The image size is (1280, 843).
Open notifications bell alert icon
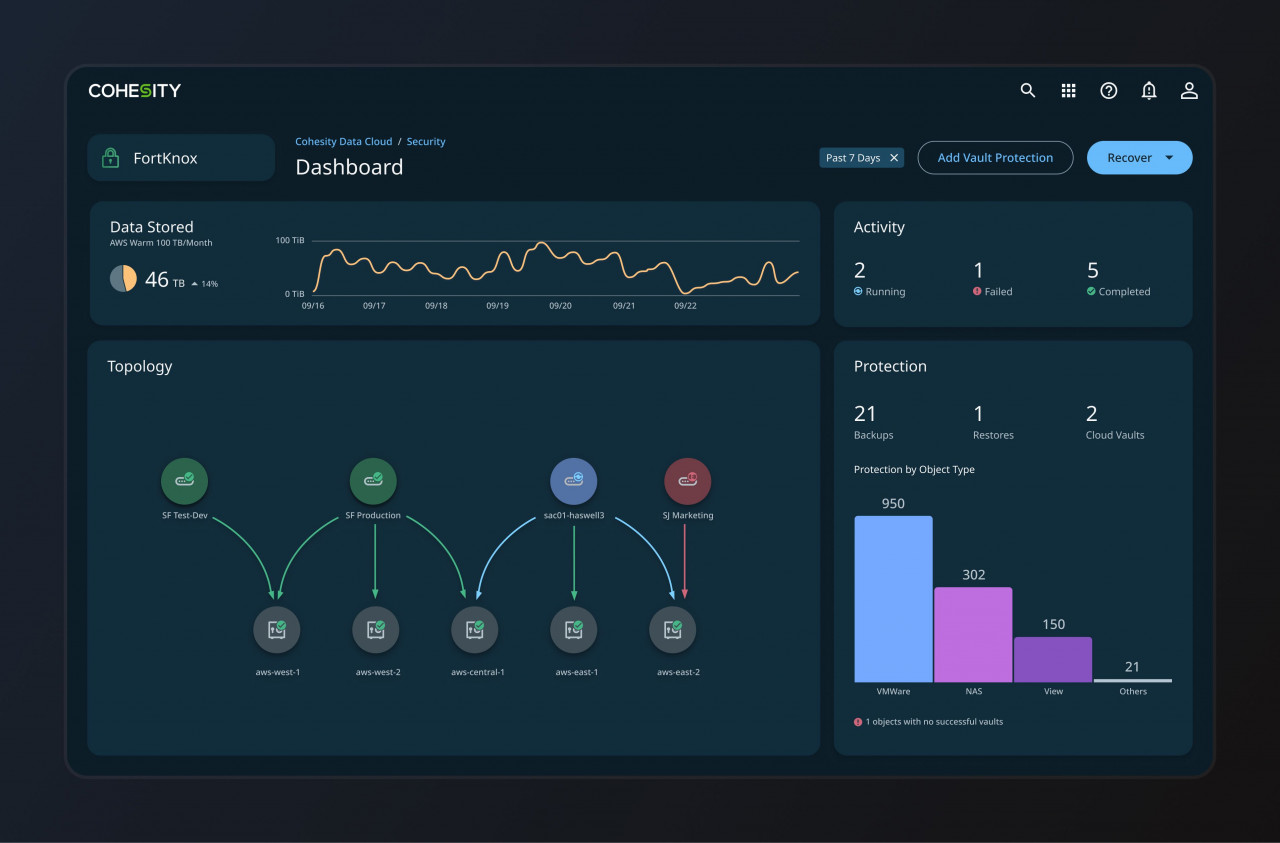click(x=1149, y=90)
